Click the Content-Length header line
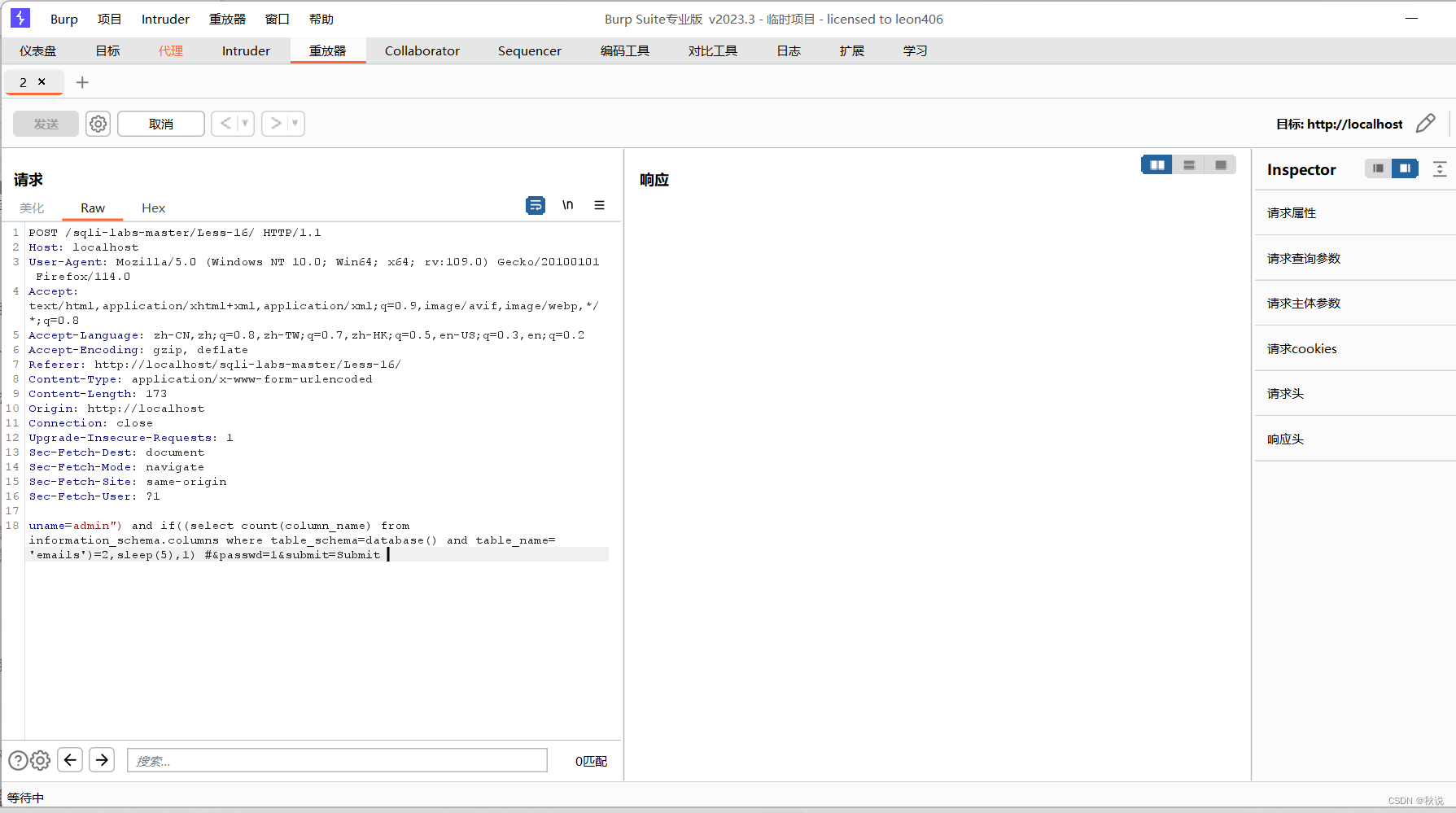Image resolution: width=1456 pixels, height=813 pixels. (98, 394)
